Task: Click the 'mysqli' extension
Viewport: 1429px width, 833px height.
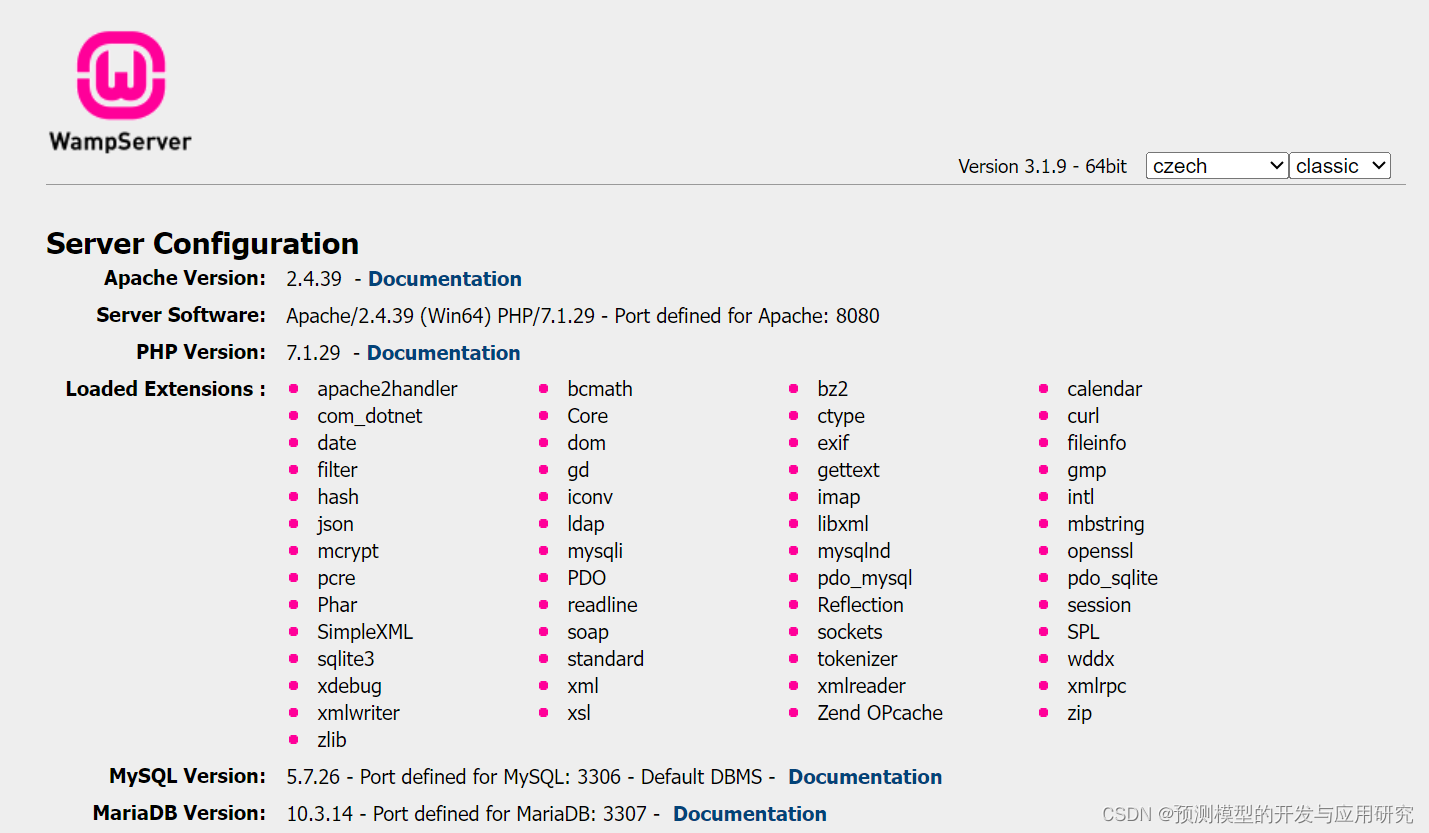Action: click(x=595, y=551)
